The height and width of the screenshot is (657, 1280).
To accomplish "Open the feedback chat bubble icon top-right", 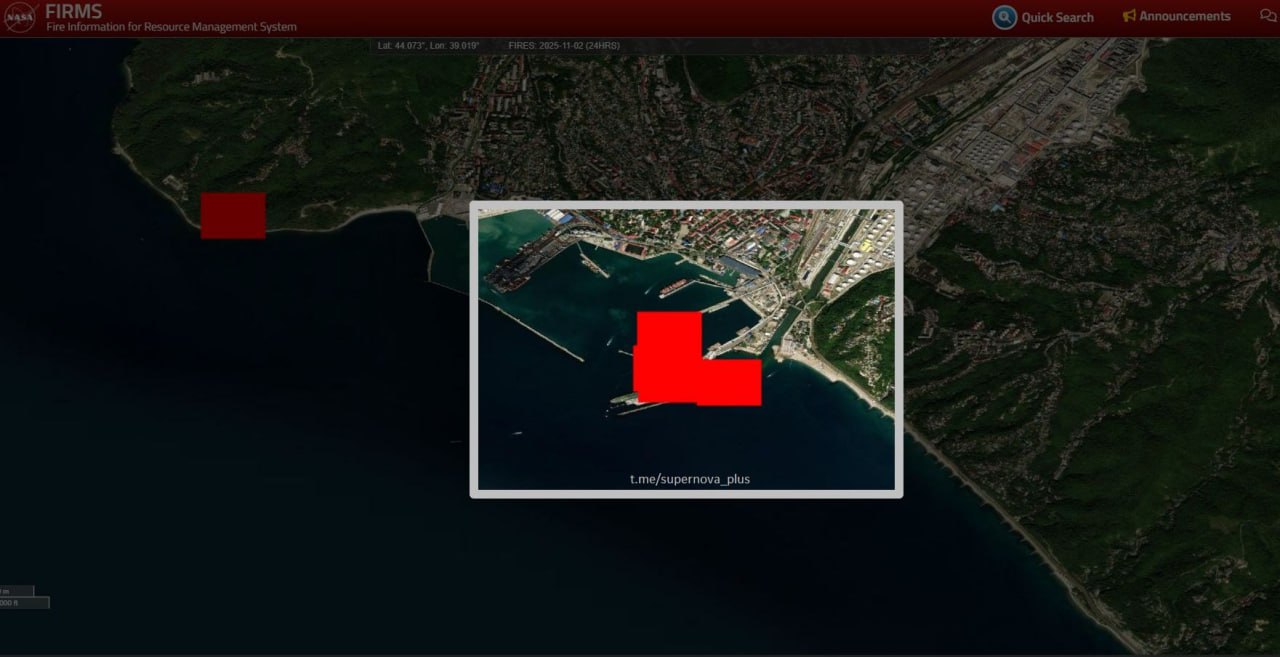I will click(1268, 15).
